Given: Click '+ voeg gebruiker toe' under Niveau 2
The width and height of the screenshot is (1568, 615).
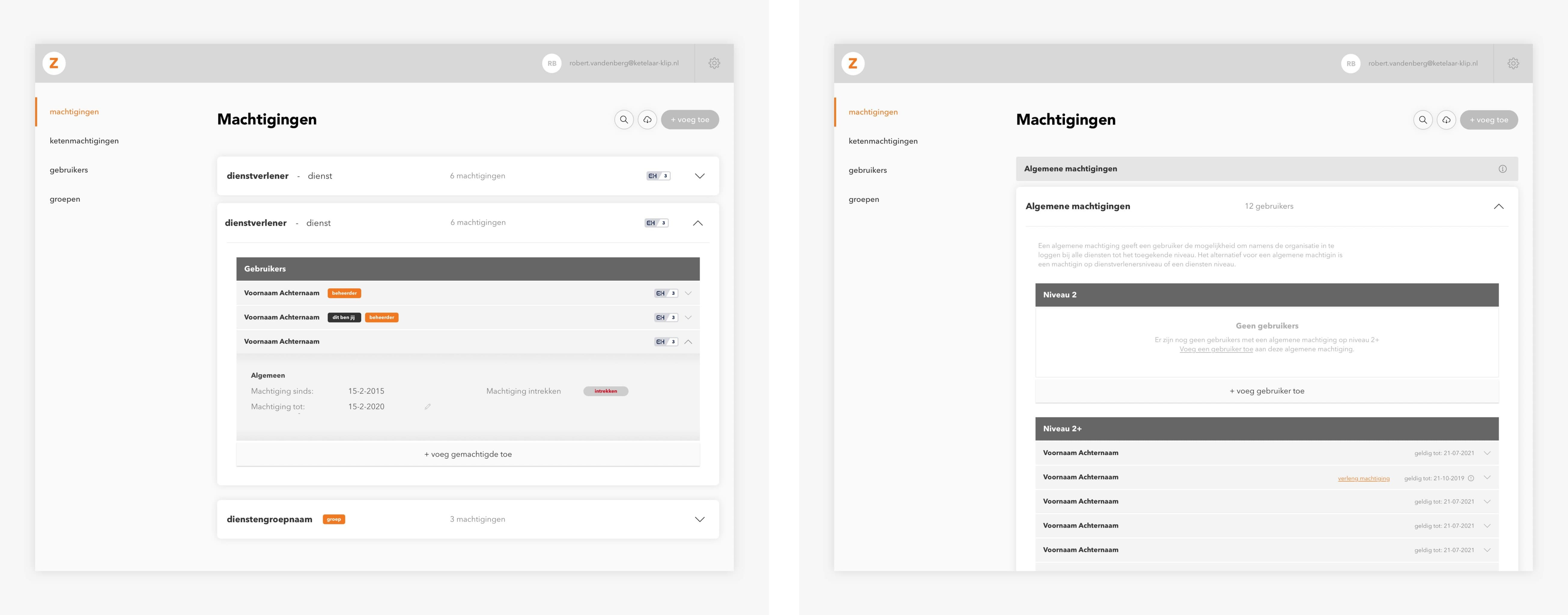Looking at the screenshot, I should point(1267,391).
